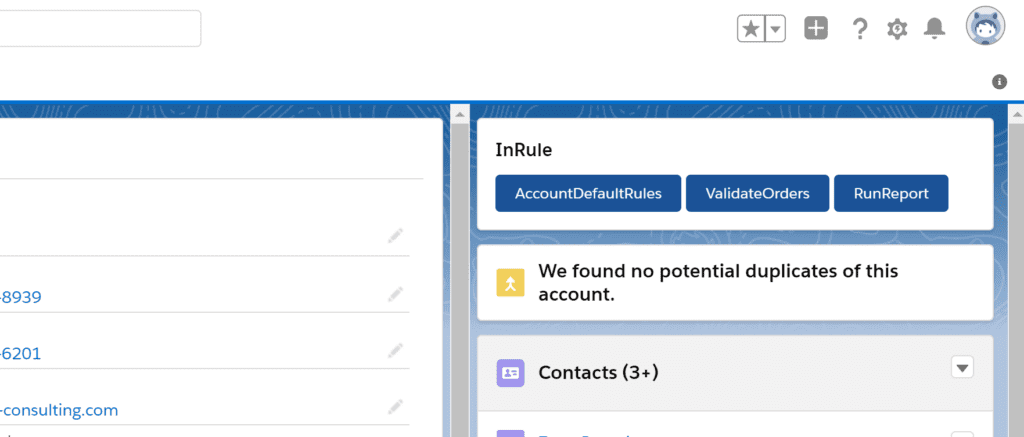The image size is (1024, 437).
Task: Edit the field ending in 8939 with the pencil
Action: [x=396, y=294]
